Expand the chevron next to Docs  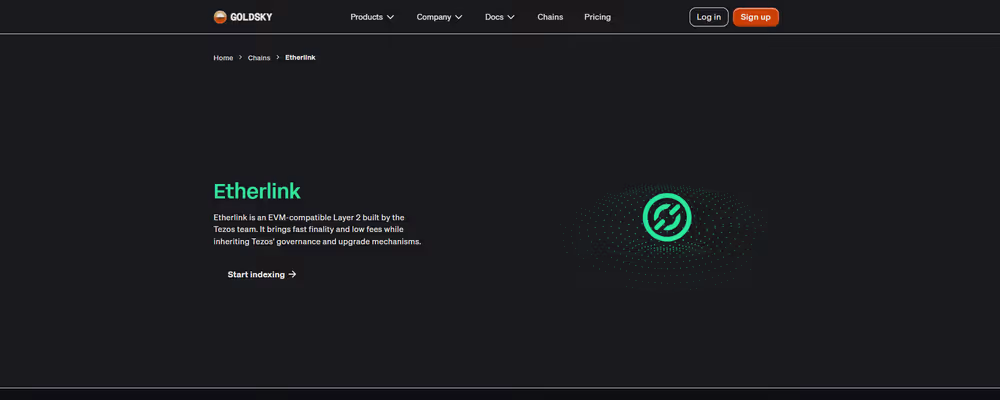511,17
